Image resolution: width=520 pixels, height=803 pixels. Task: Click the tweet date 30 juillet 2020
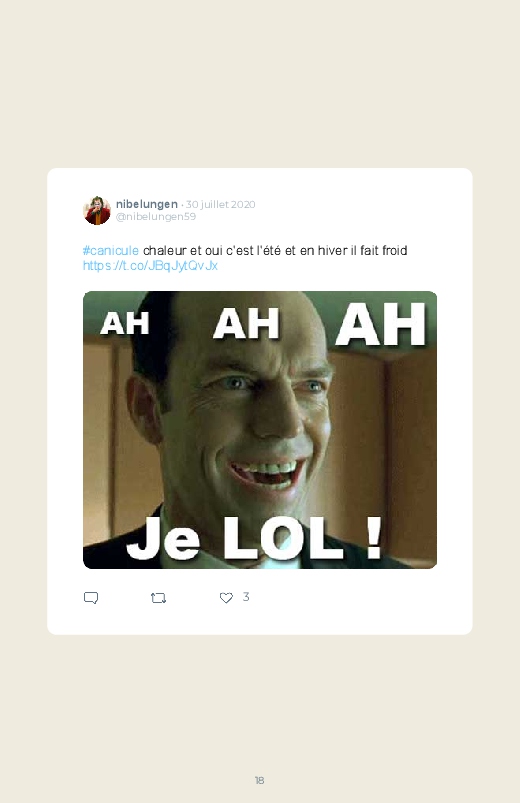(220, 204)
